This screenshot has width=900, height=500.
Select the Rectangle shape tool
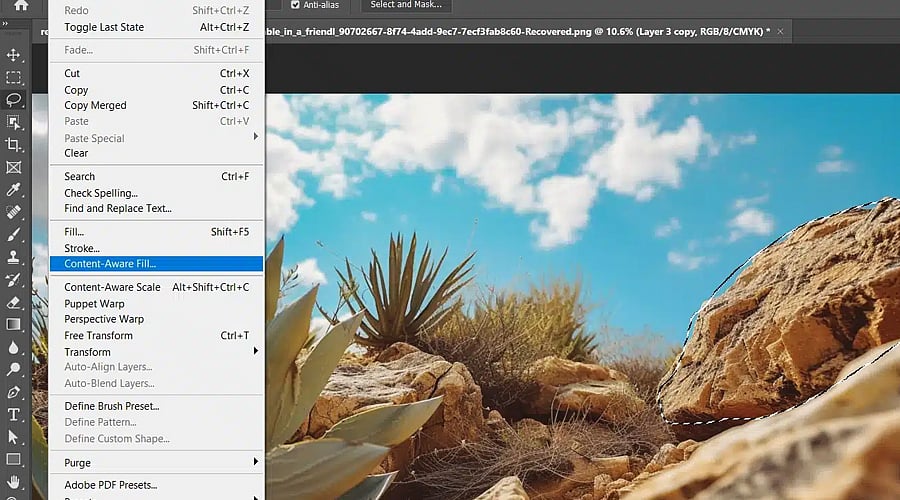coord(13,459)
